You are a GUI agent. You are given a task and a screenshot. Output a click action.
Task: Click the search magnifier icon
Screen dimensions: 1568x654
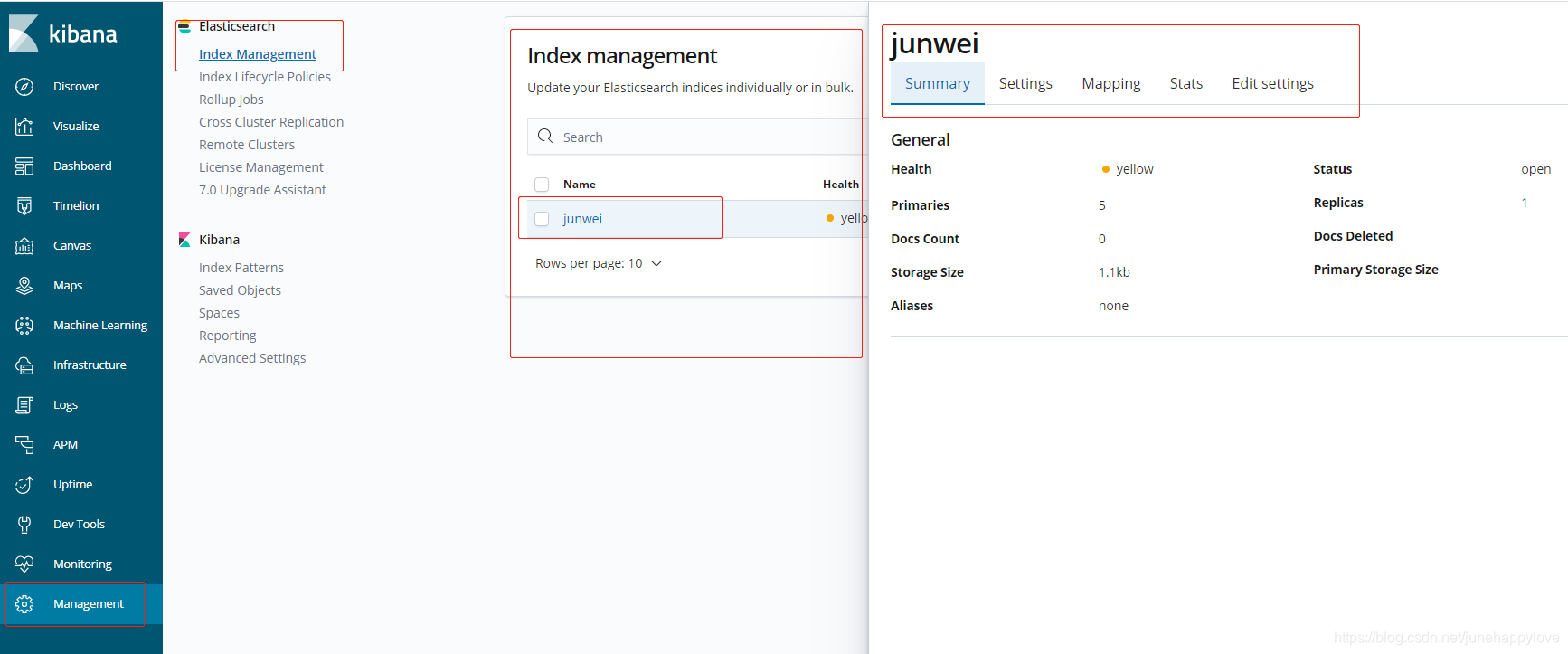(545, 137)
